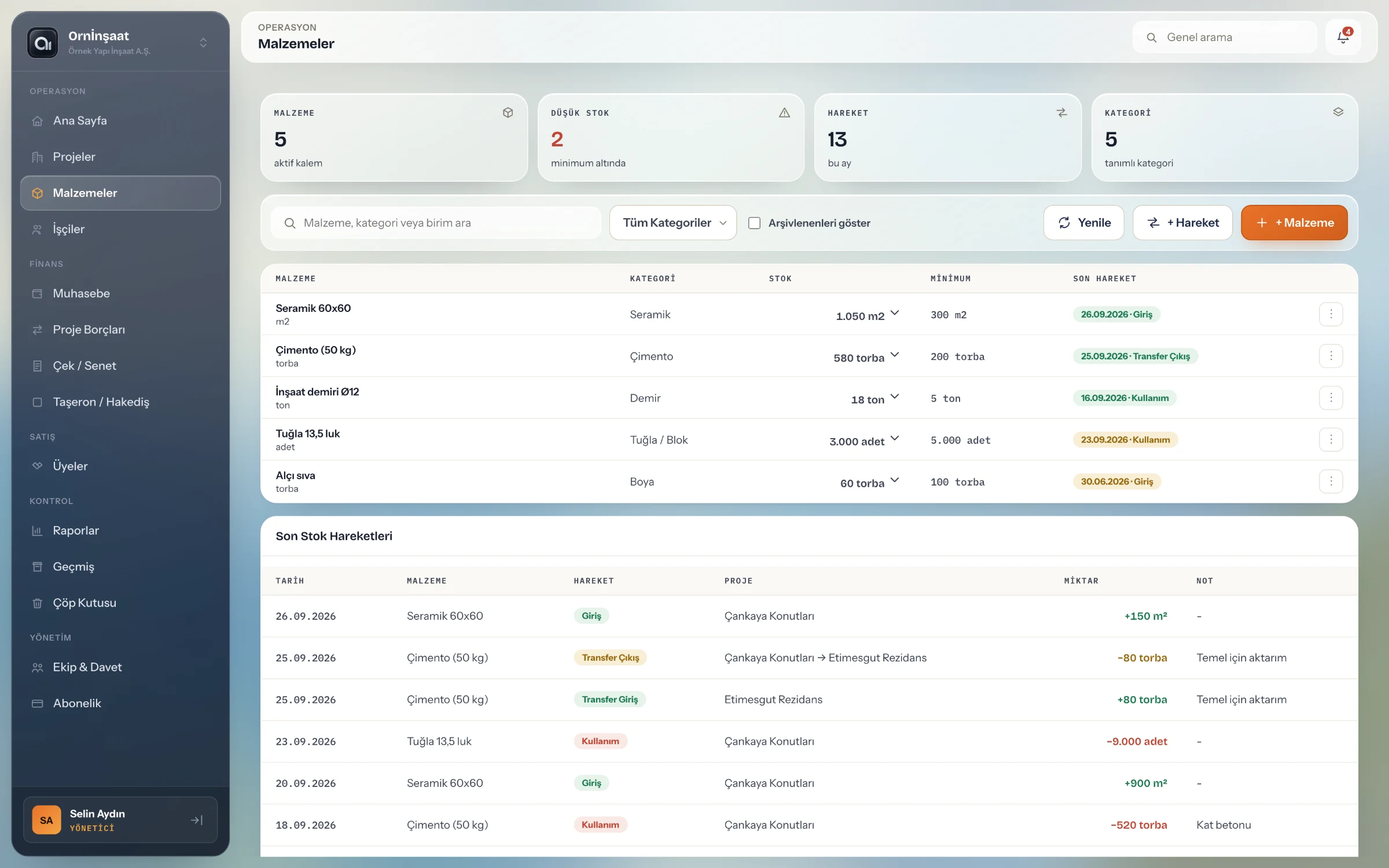Expand the Orninşaat company switcher
The height and width of the screenshot is (868, 1389).
pos(203,43)
